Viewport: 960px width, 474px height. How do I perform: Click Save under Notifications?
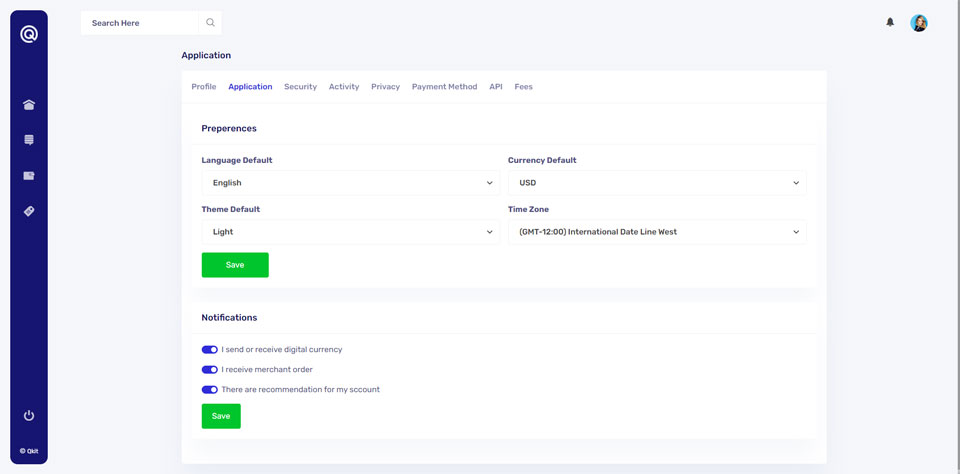pyautogui.click(x=221, y=416)
